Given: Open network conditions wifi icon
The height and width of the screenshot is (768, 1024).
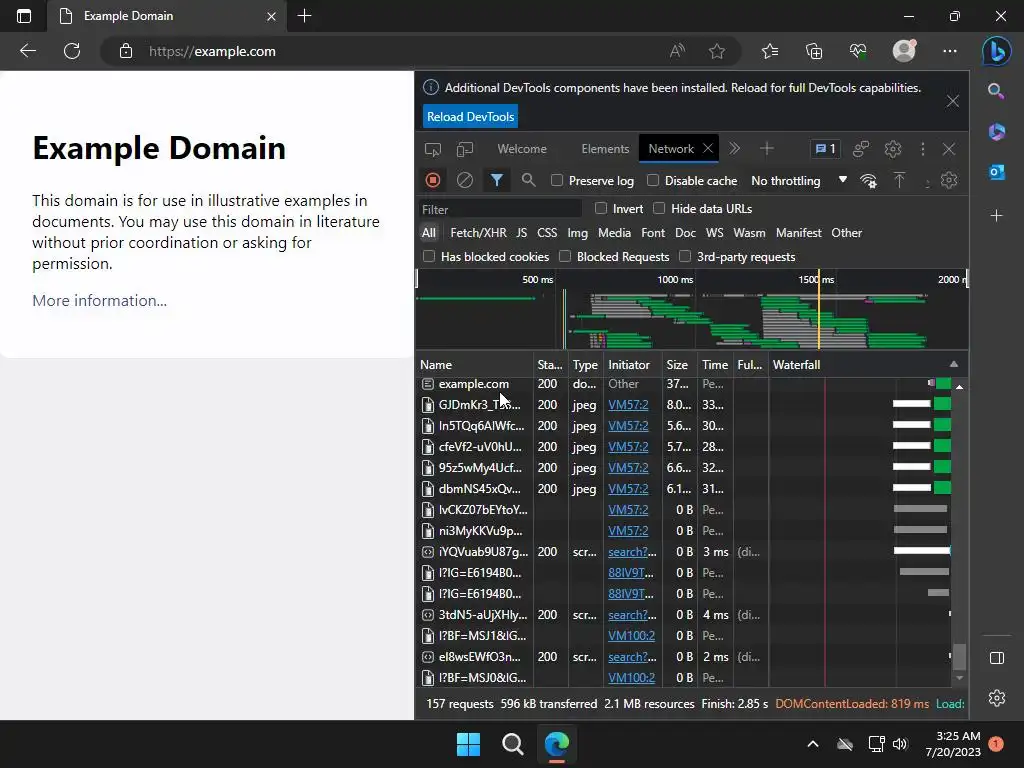Looking at the screenshot, I should (868, 181).
